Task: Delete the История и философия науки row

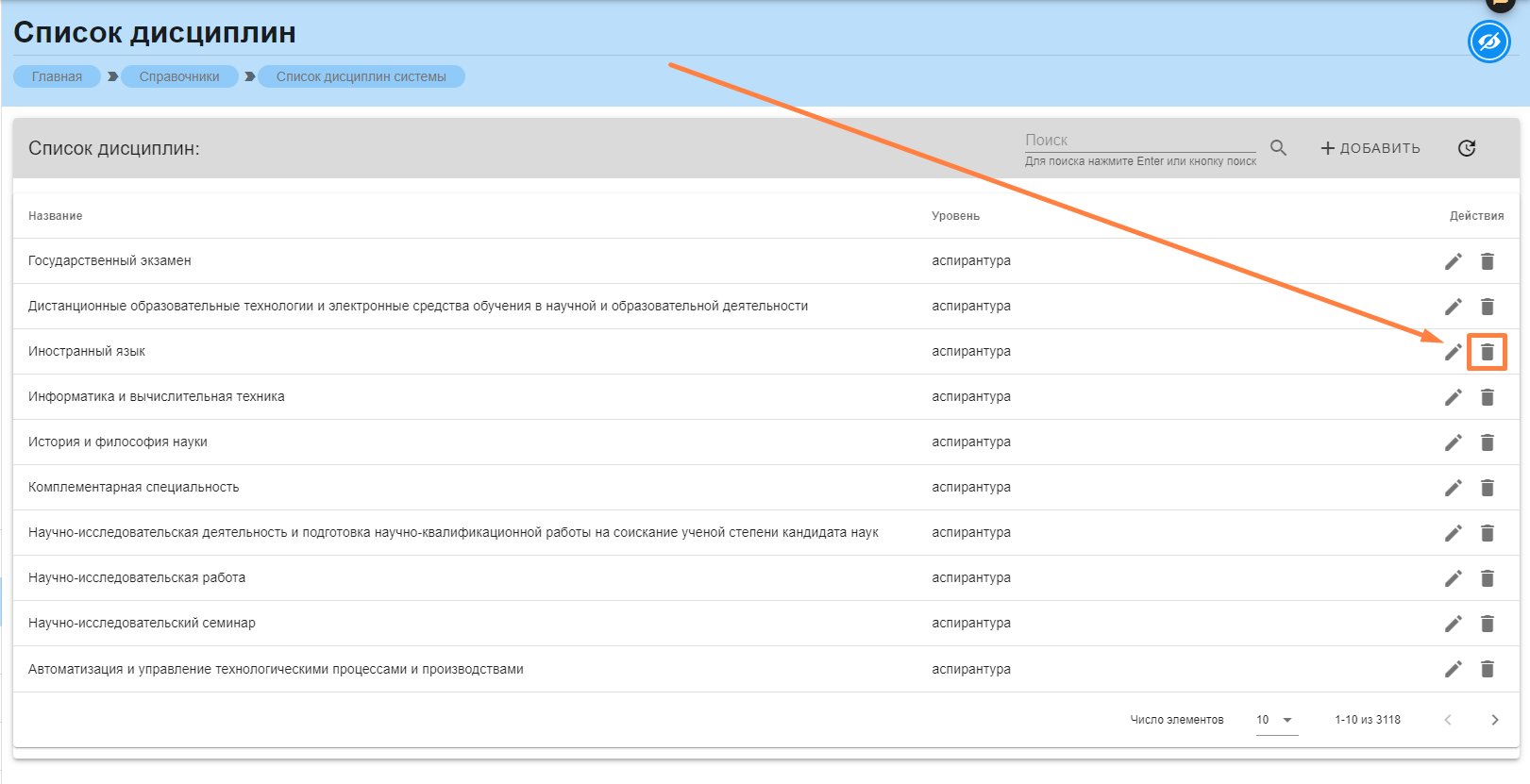Action: [1487, 442]
